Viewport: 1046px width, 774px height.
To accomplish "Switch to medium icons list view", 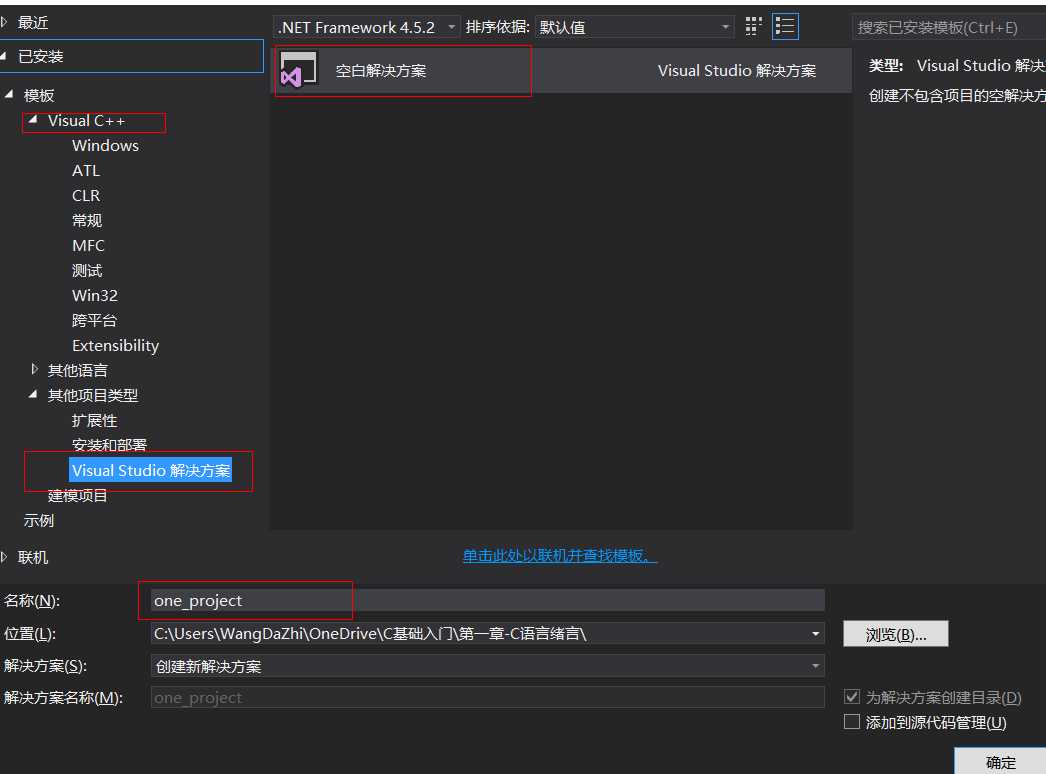I will pyautogui.click(x=785, y=26).
